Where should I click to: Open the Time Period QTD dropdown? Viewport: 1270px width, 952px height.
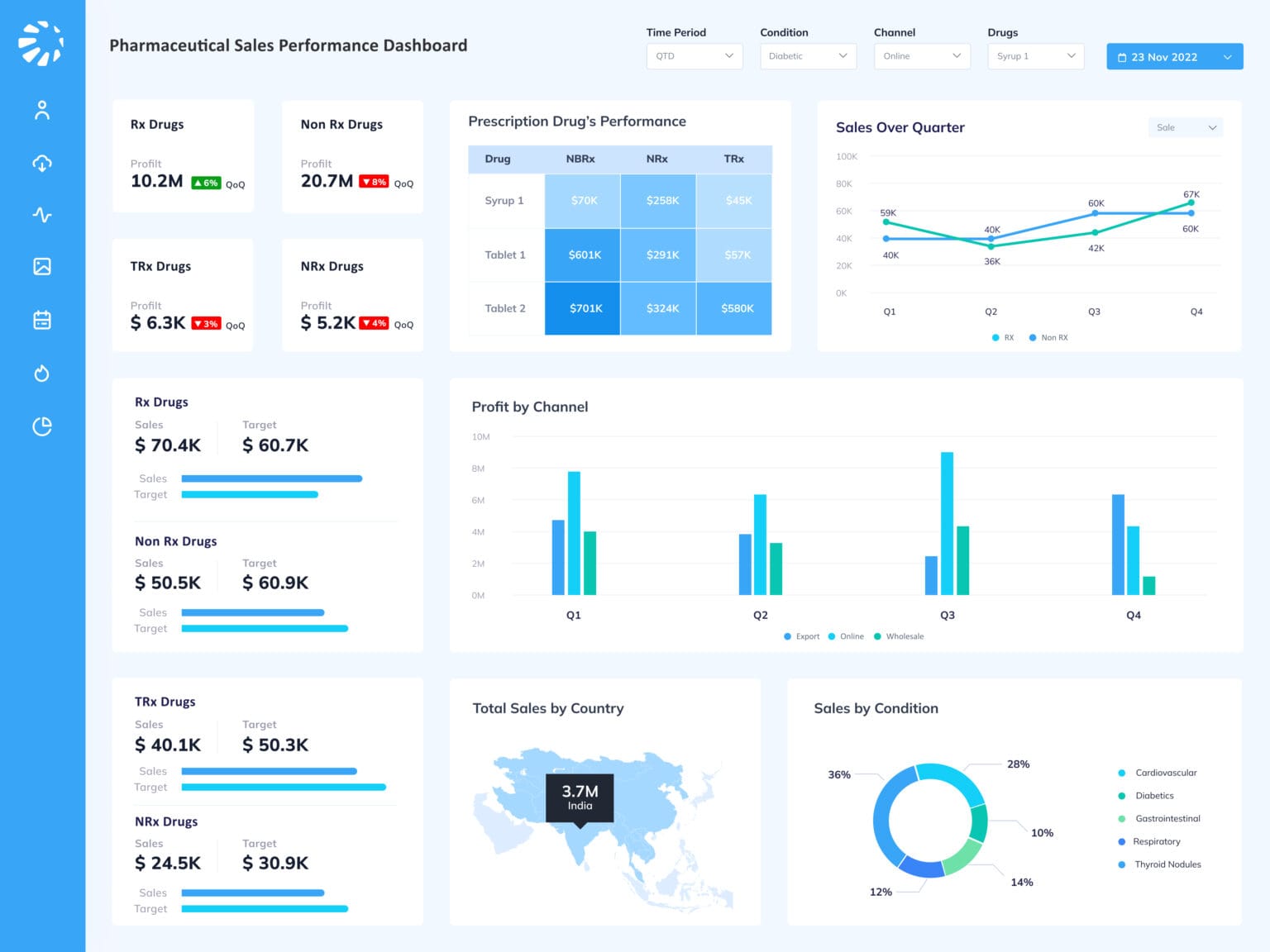(694, 56)
